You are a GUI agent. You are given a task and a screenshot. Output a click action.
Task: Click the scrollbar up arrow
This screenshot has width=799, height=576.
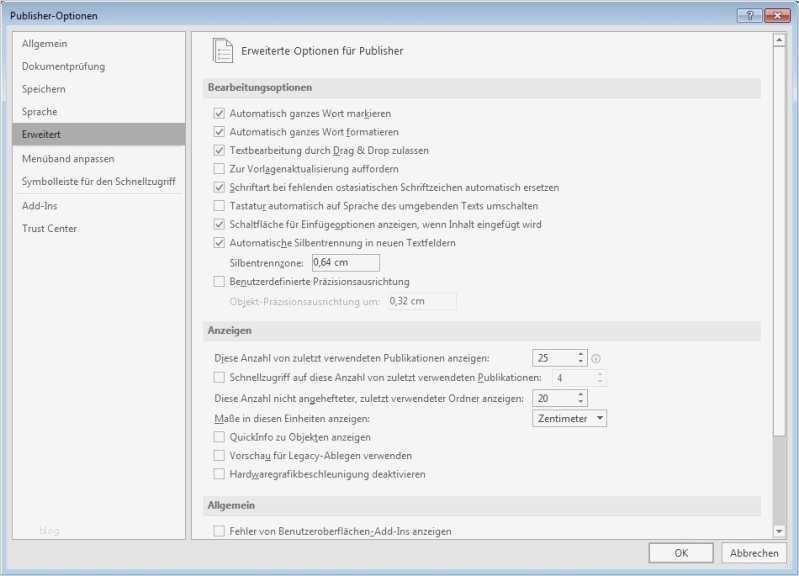pyautogui.click(x=779, y=40)
